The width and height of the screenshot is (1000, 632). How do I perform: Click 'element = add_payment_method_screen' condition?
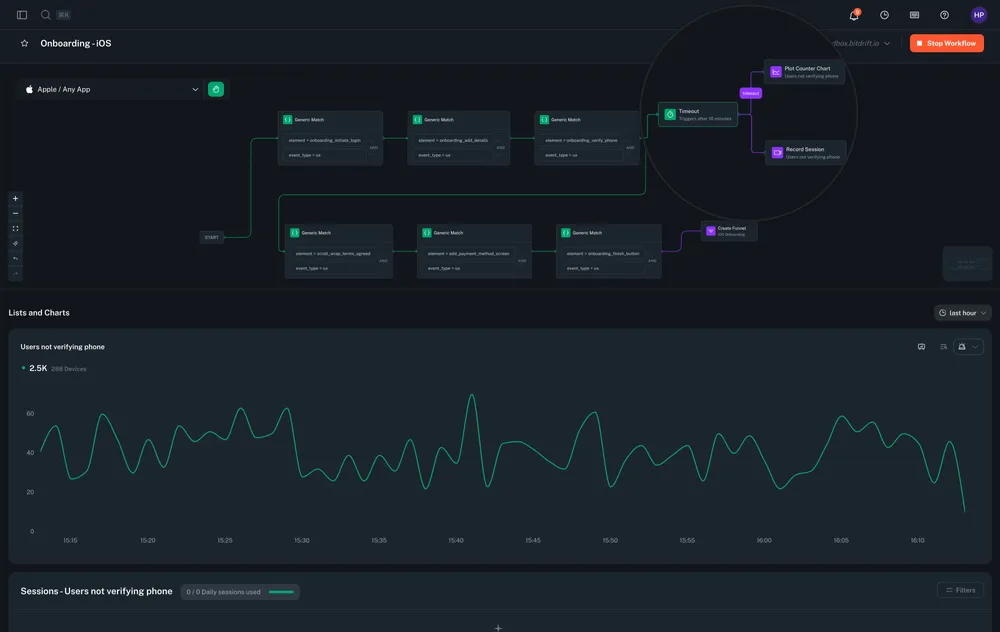point(468,254)
